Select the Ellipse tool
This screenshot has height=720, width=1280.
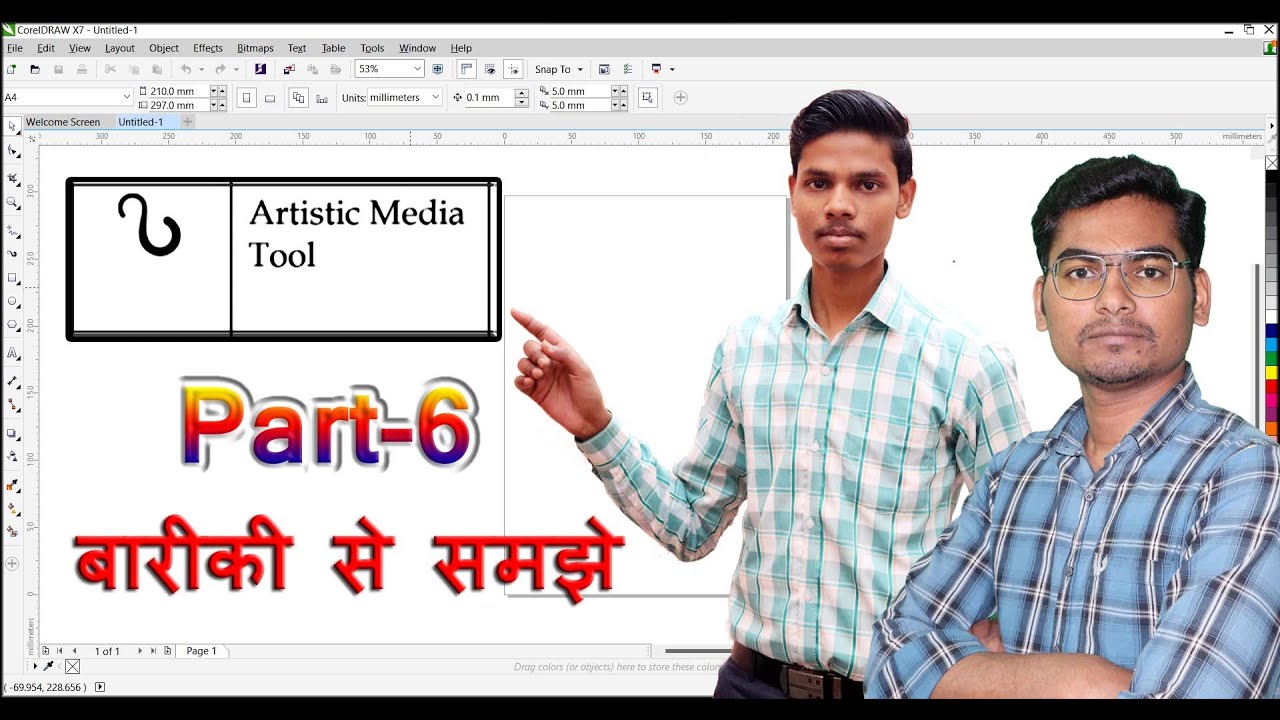[12, 301]
